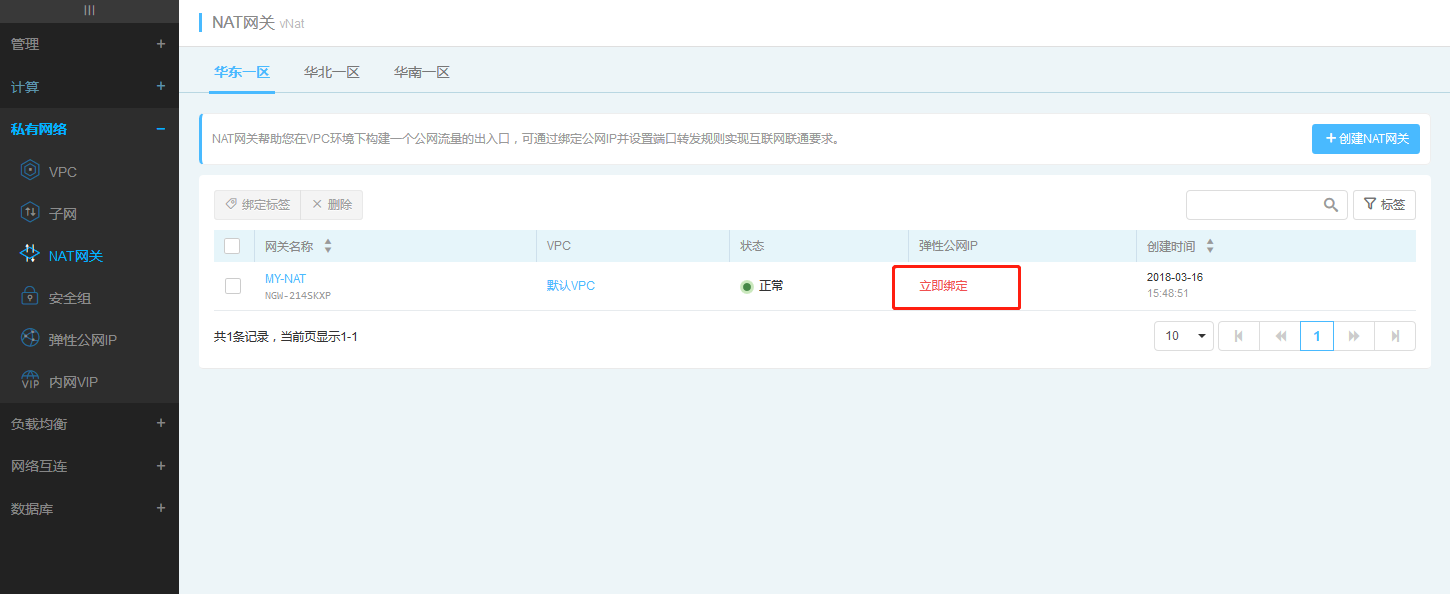This screenshot has width=1450, height=594.
Task: Open 内网VIP sidebar entry
Action: tap(72, 382)
